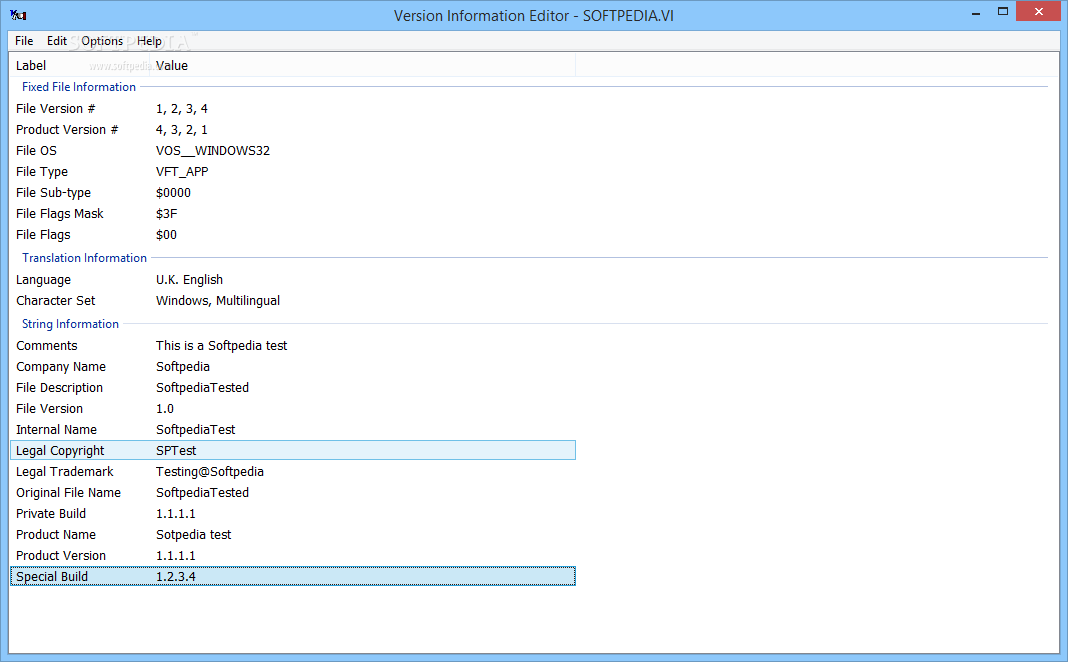Viewport: 1068px width, 662px height.
Task: Click the Value column header
Action: (364, 65)
